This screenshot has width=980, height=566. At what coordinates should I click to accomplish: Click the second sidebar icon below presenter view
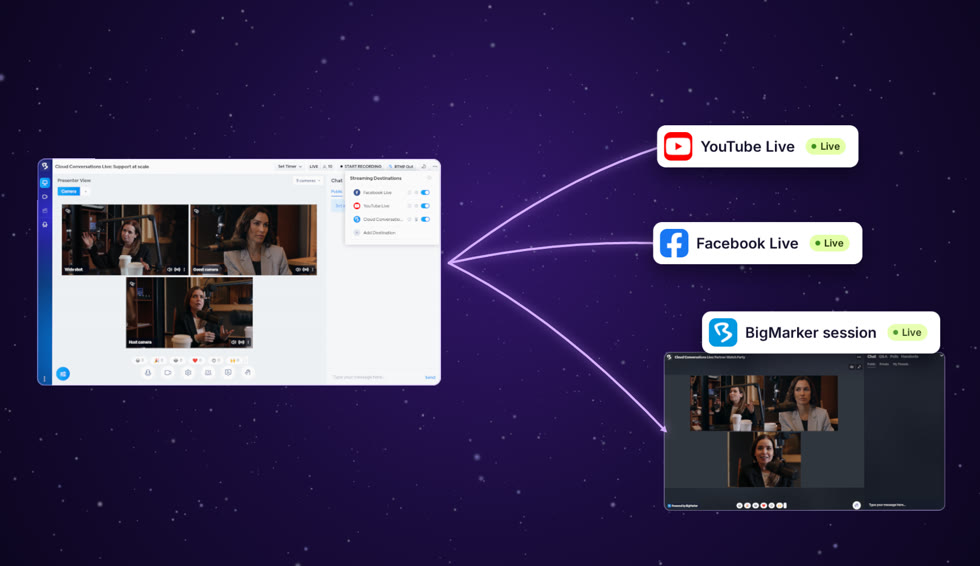(x=44, y=197)
